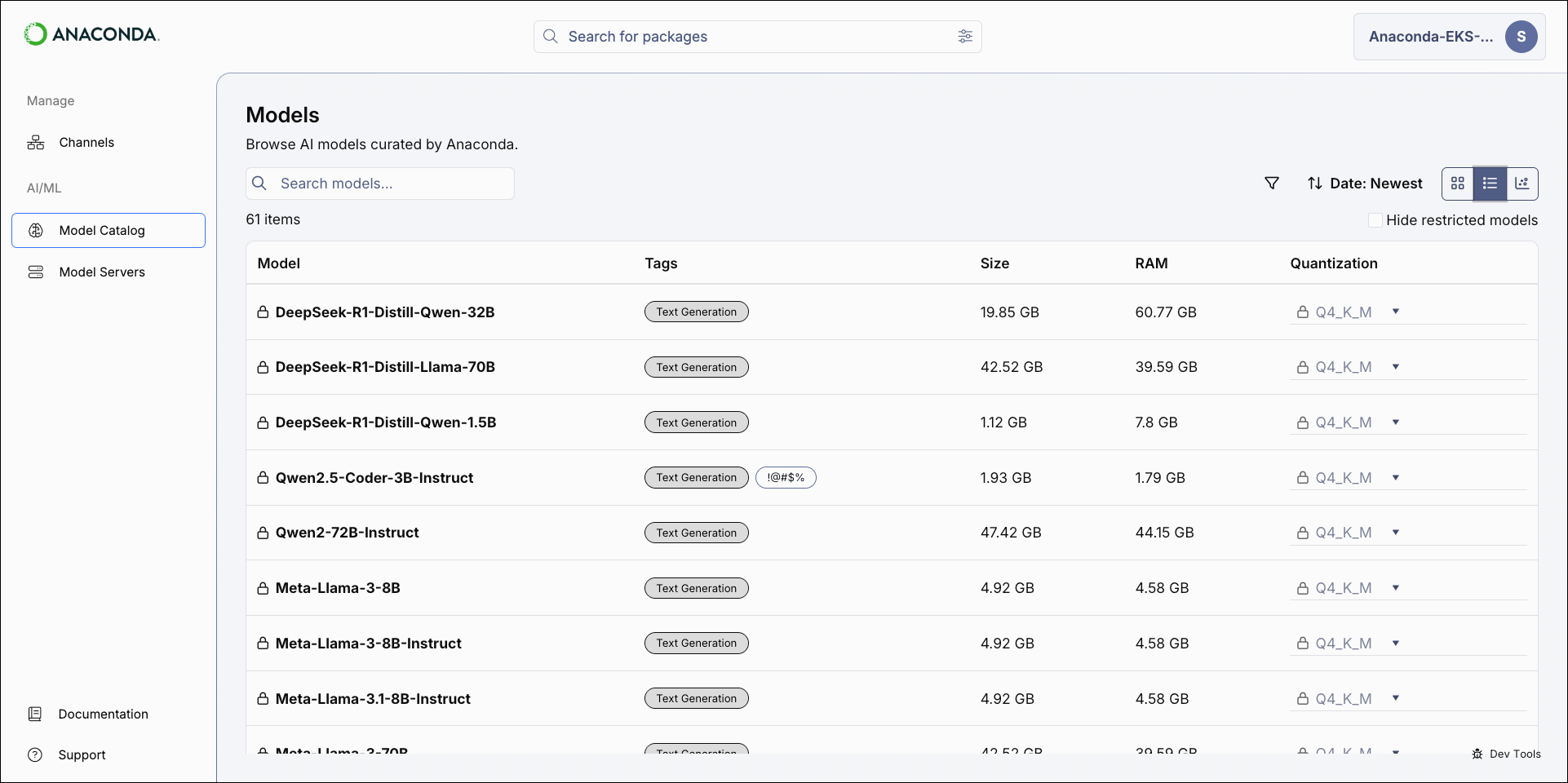The image size is (1568, 783).
Task: Open Model Servers in the sidebar
Action: coord(109,272)
